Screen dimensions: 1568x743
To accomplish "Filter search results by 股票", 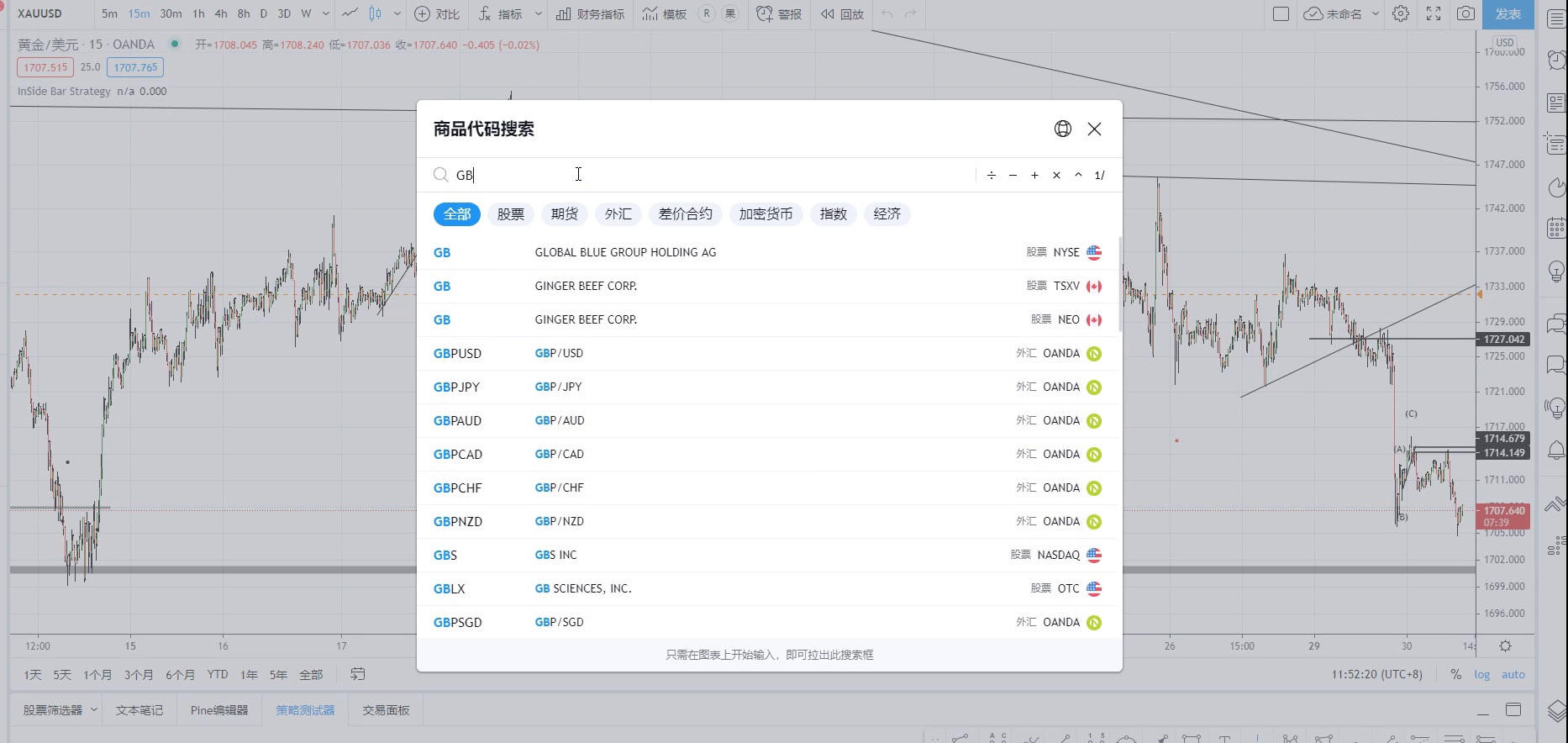I will [511, 214].
